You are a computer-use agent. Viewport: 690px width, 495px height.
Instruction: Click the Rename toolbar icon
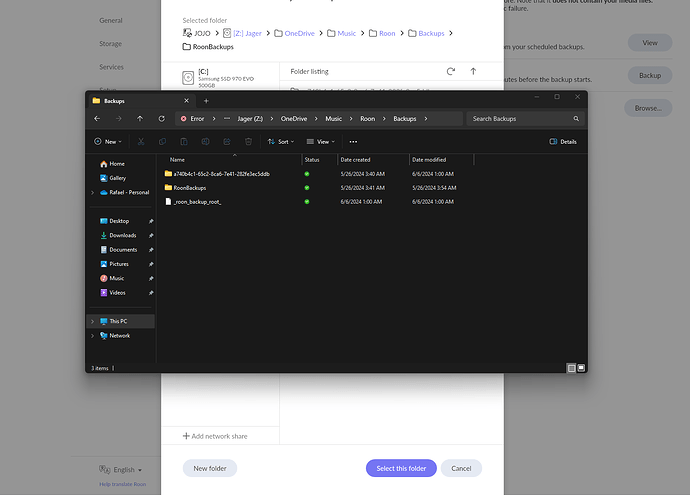tap(205, 142)
